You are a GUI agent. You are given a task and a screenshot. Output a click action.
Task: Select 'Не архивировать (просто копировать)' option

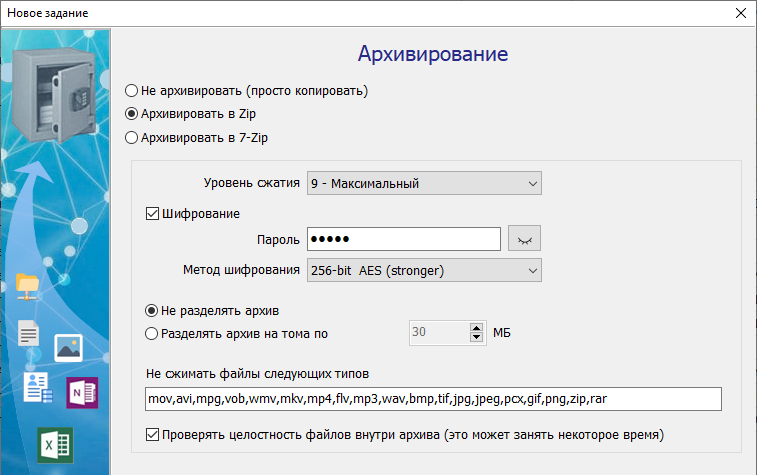click(131, 91)
